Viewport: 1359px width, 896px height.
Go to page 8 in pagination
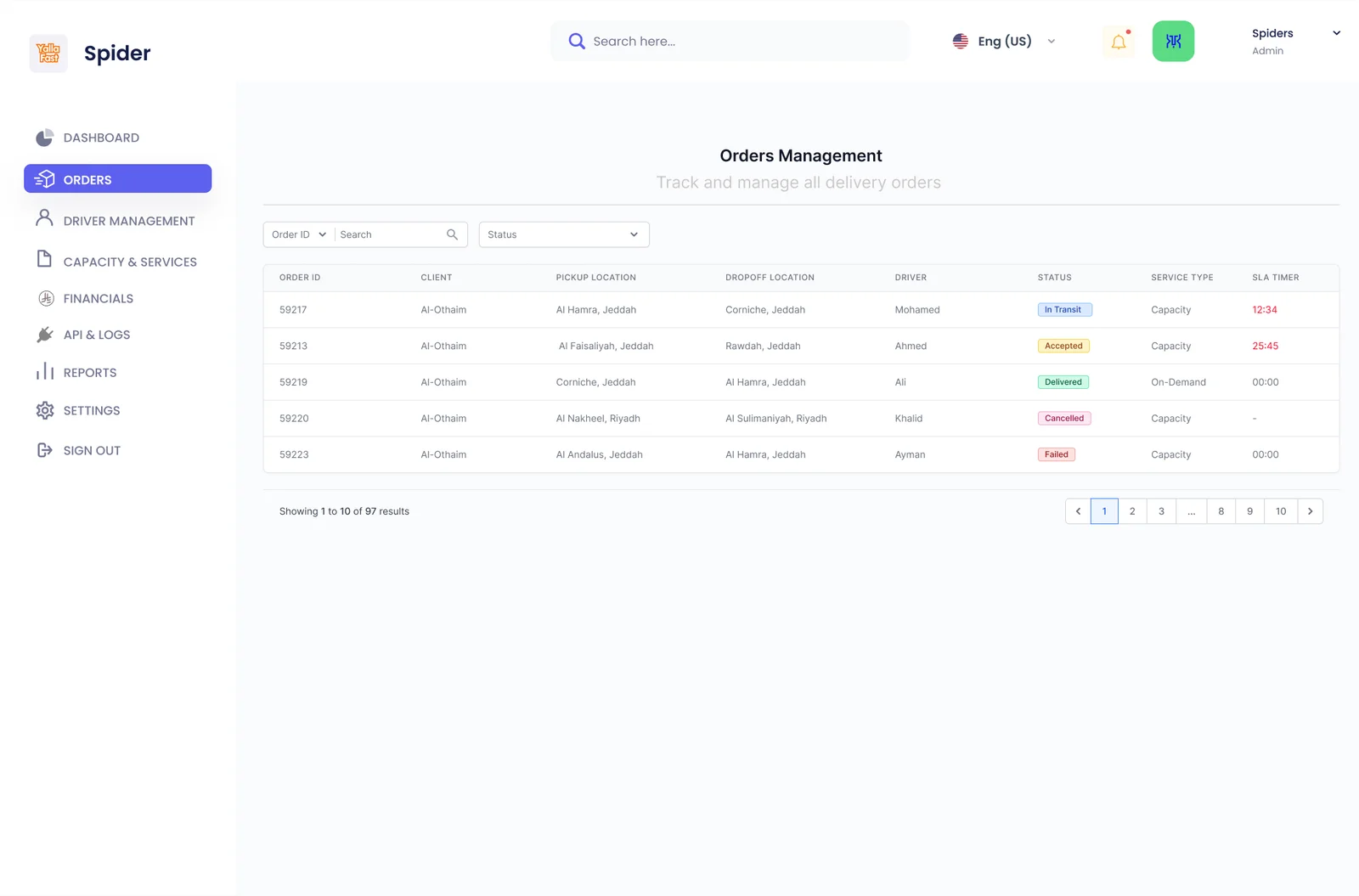(x=1221, y=511)
